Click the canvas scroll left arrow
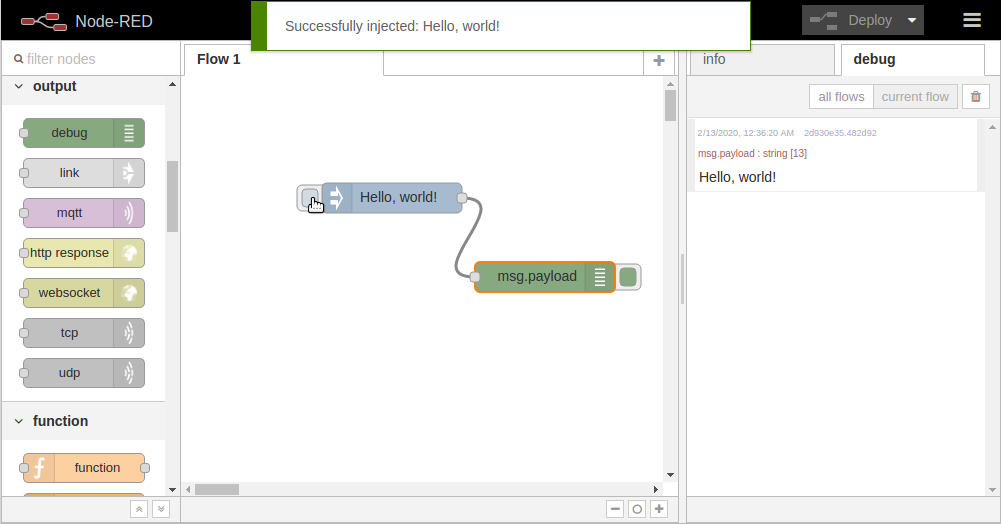1001x524 pixels. coord(188,490)
